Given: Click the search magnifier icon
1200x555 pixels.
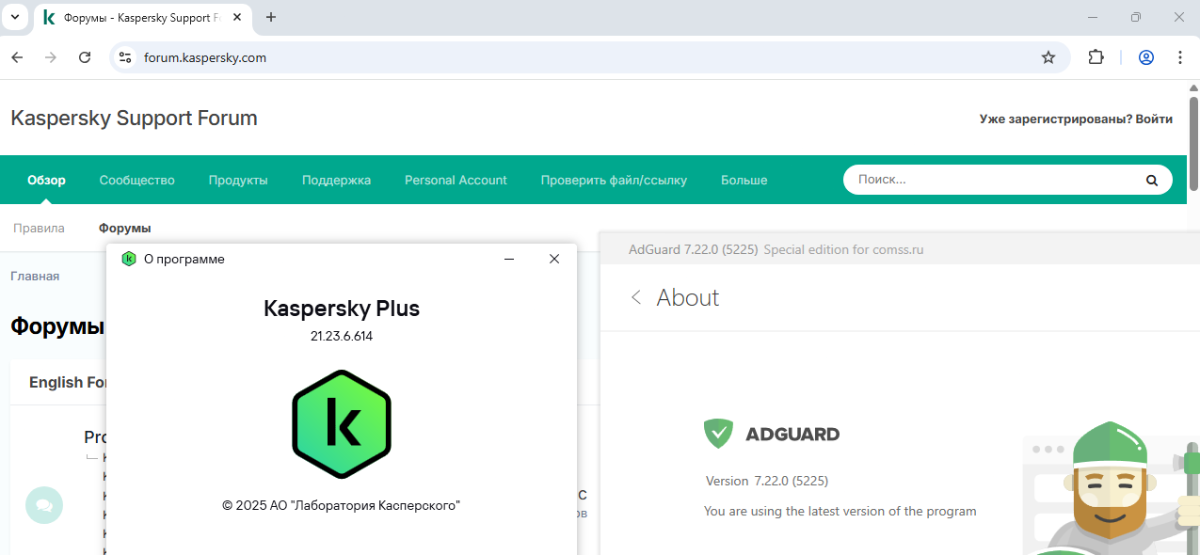Looking at the screenshot, I should 1151,180.
